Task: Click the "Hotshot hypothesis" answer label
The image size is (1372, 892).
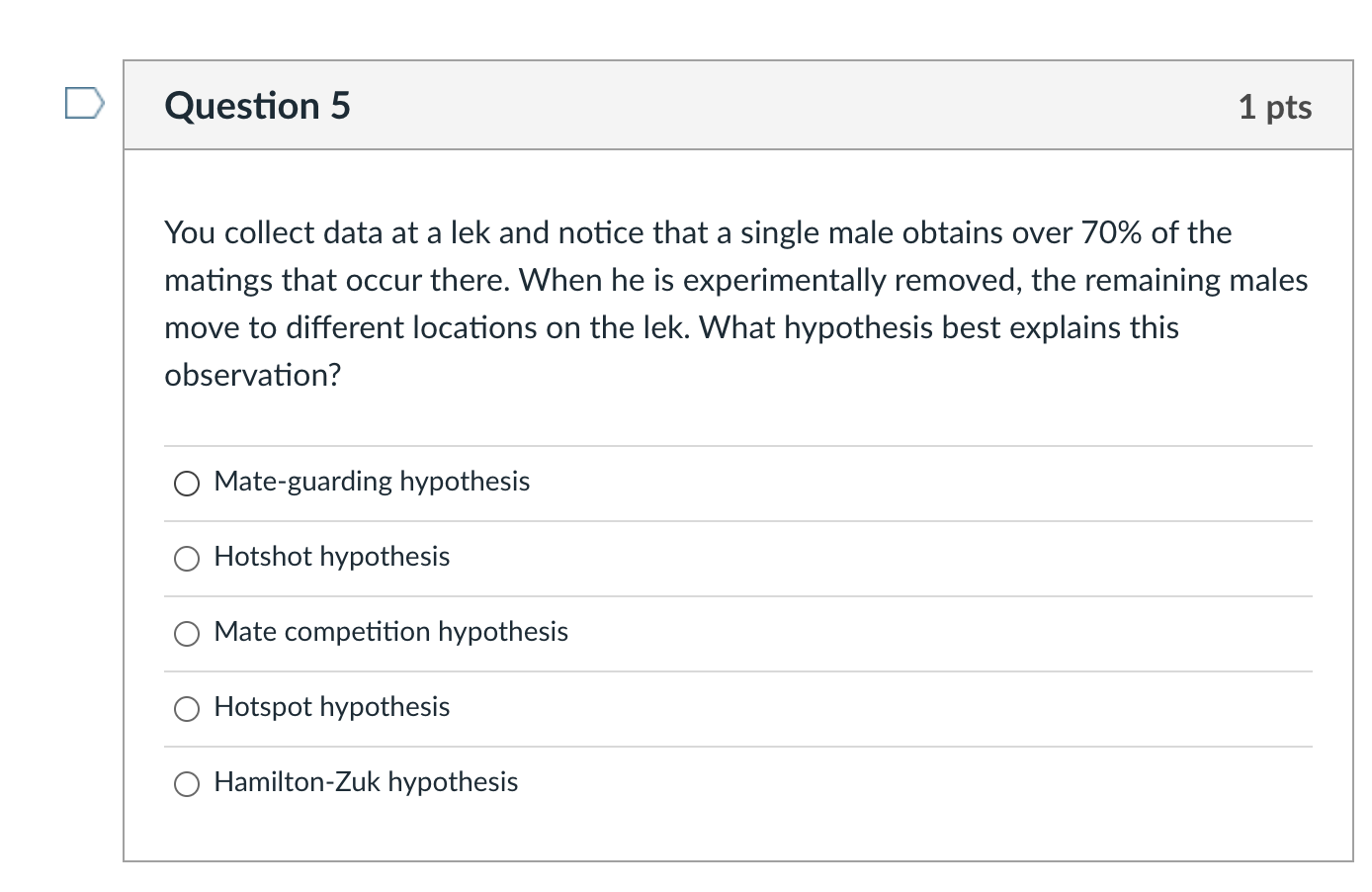Action: 331,557
